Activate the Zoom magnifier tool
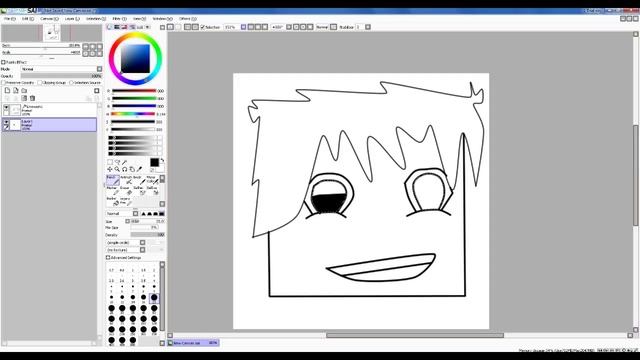This screenshot has width=640, height=360. click(117, 169)
